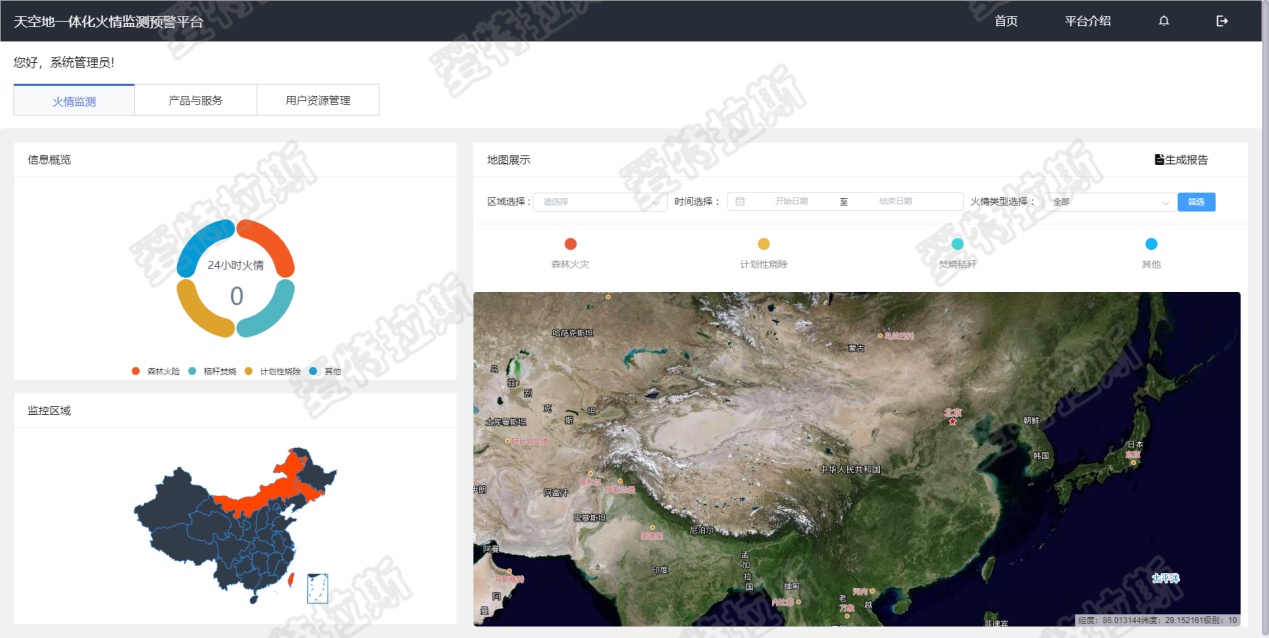The height and width of the screenshot is (638, 1269).
Task: Click the Beijing star marker on map
Action: [952, 421]
